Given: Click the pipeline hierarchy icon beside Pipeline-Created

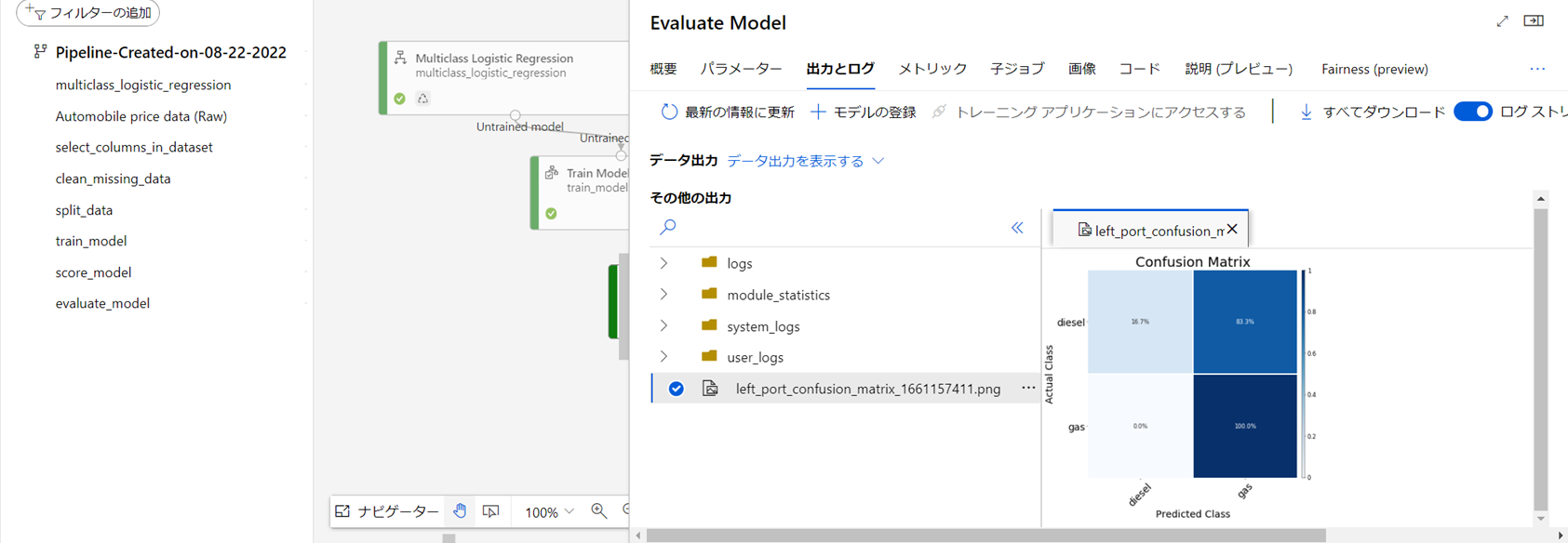Looking at the screenshot, I should click(x=40, y=52).
